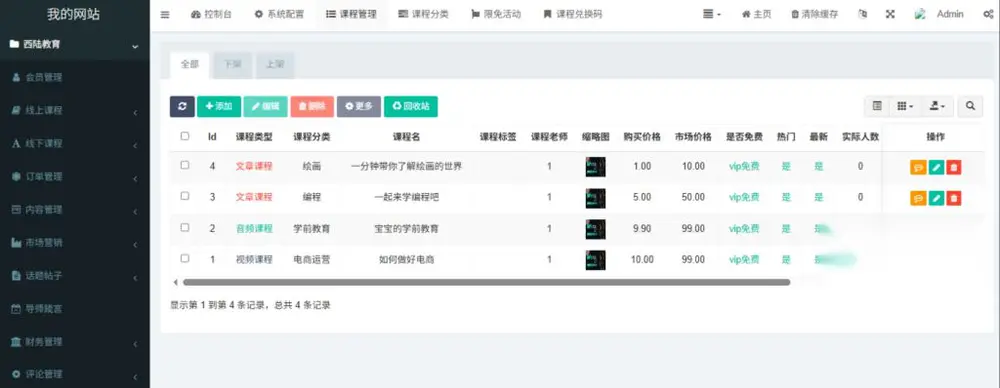1000x388 pixels.
Task: Expand 市场营销 sidebar menu
Action: [75, 242]
